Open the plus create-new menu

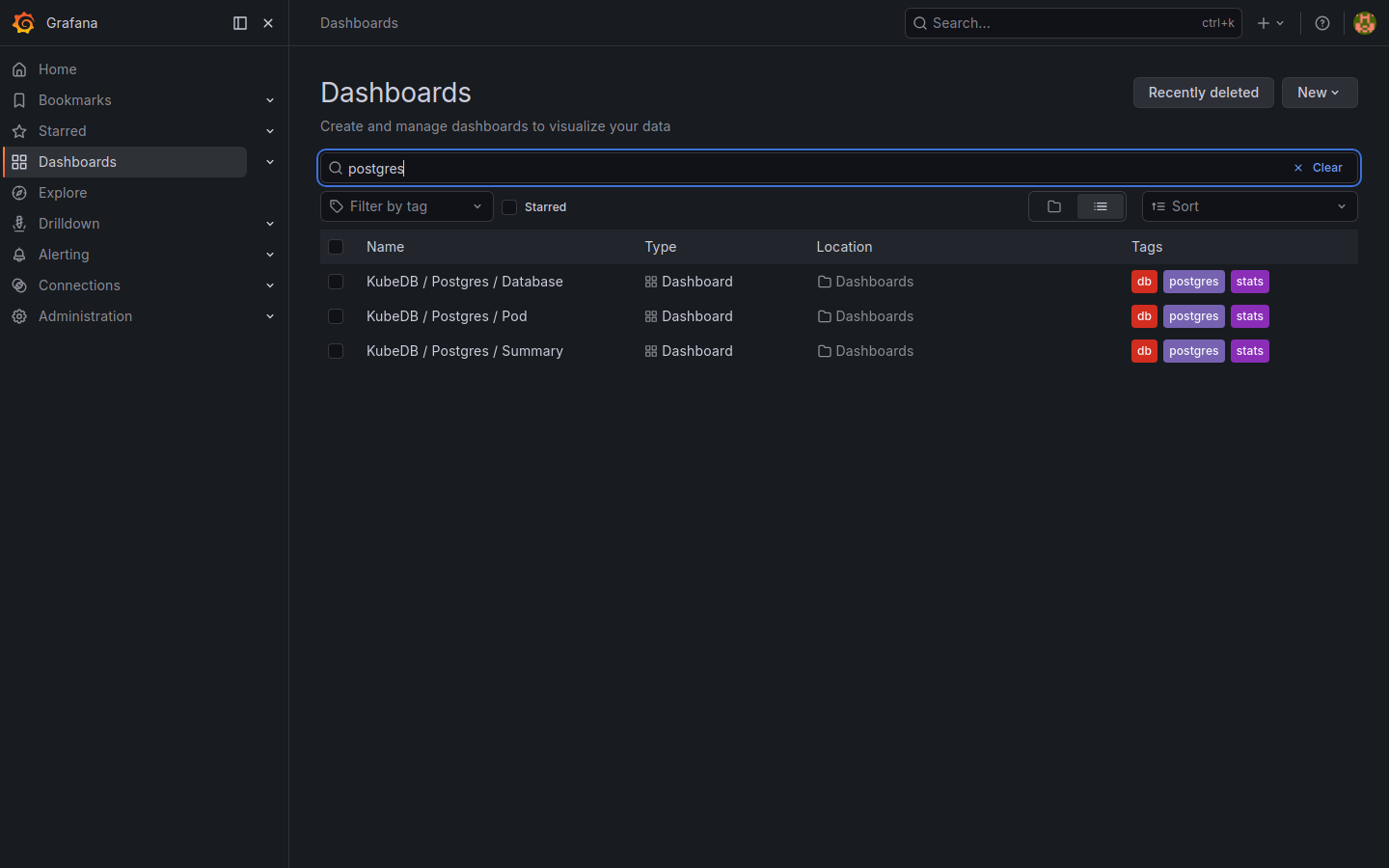coord(1270,23)
